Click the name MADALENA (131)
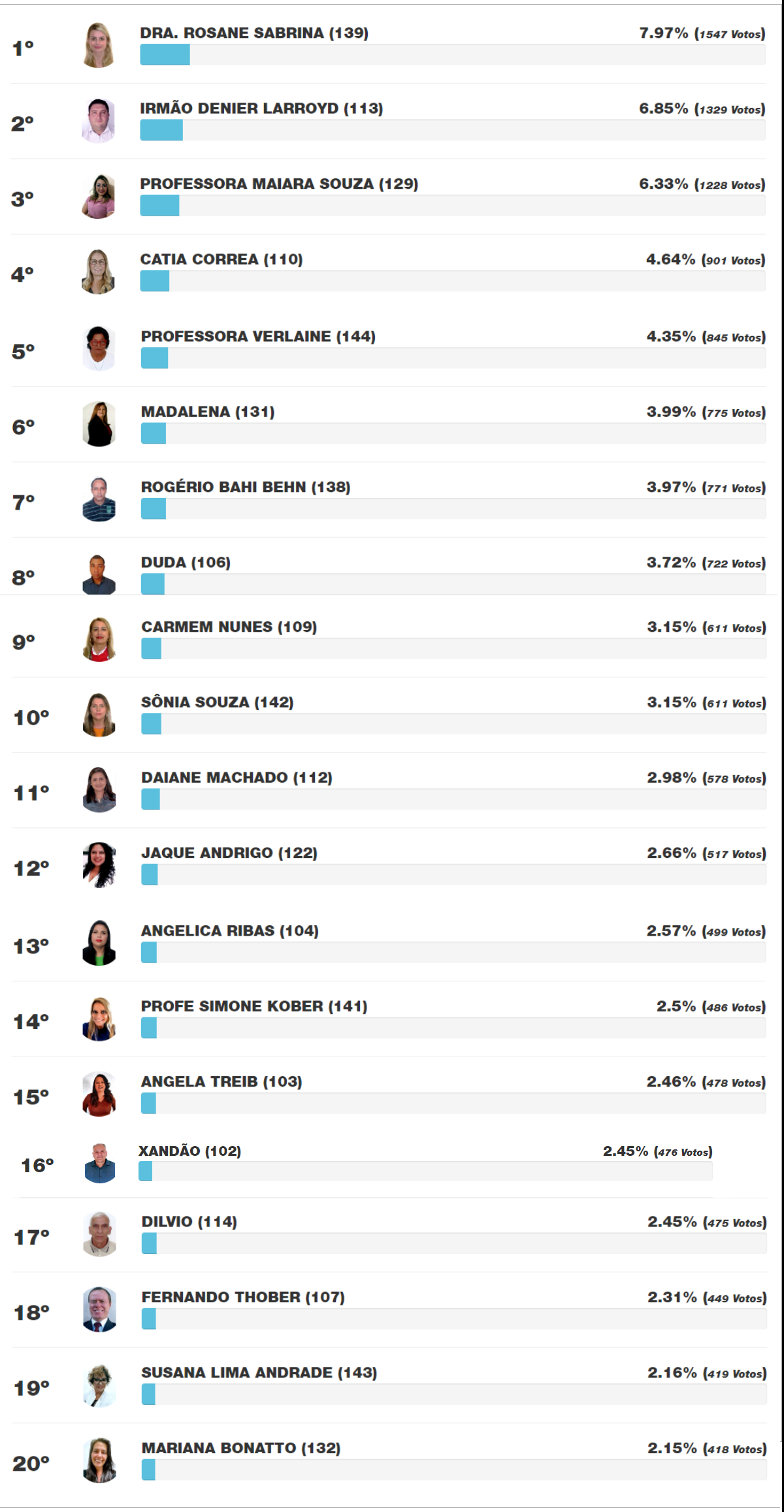This screenshot has width=784, height=1512. click(x=208, y=412)
